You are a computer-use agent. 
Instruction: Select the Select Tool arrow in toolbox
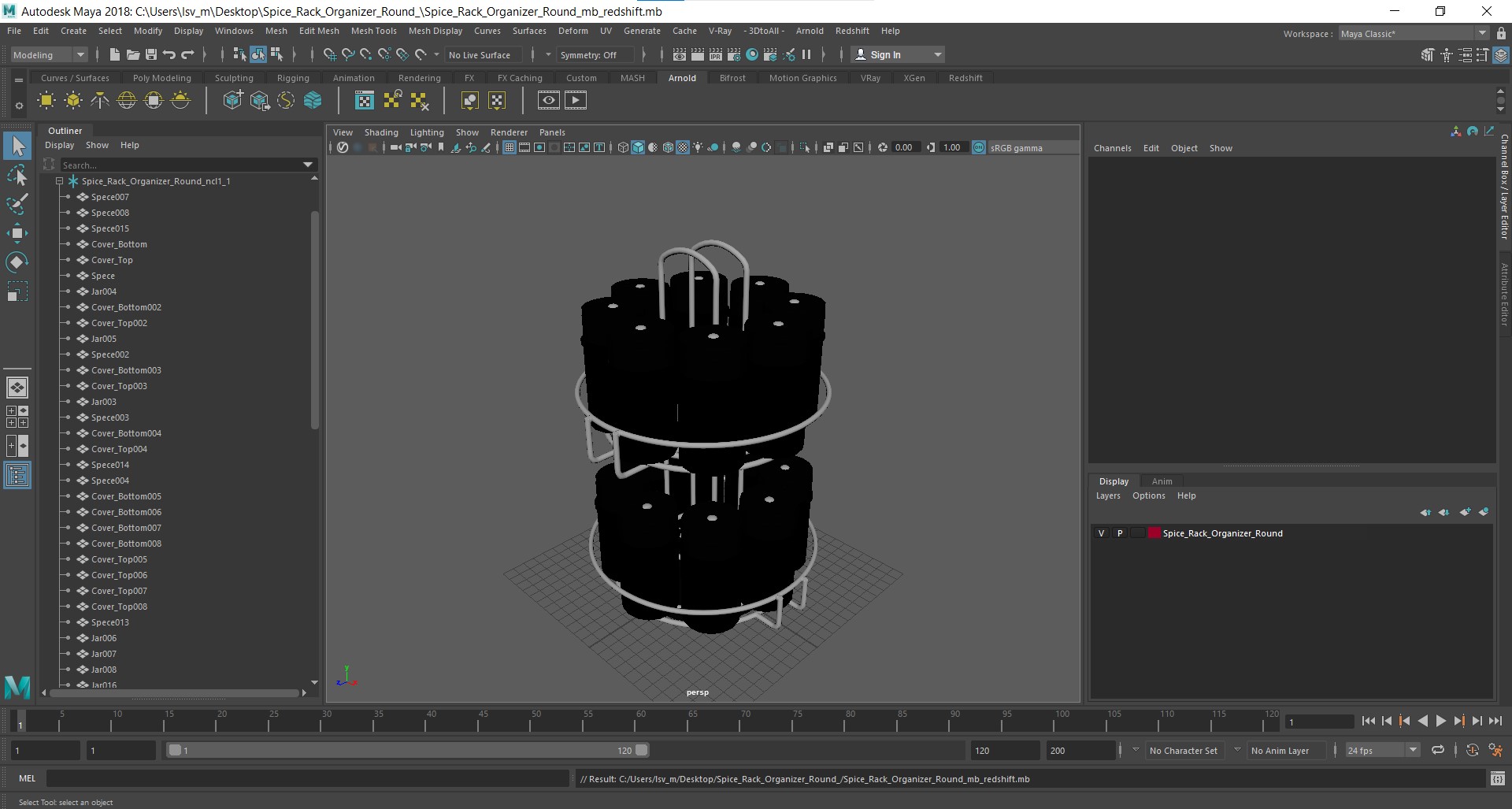17,146
